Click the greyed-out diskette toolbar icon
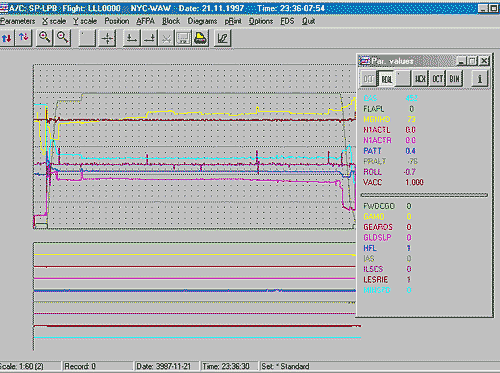 (183, 38)
